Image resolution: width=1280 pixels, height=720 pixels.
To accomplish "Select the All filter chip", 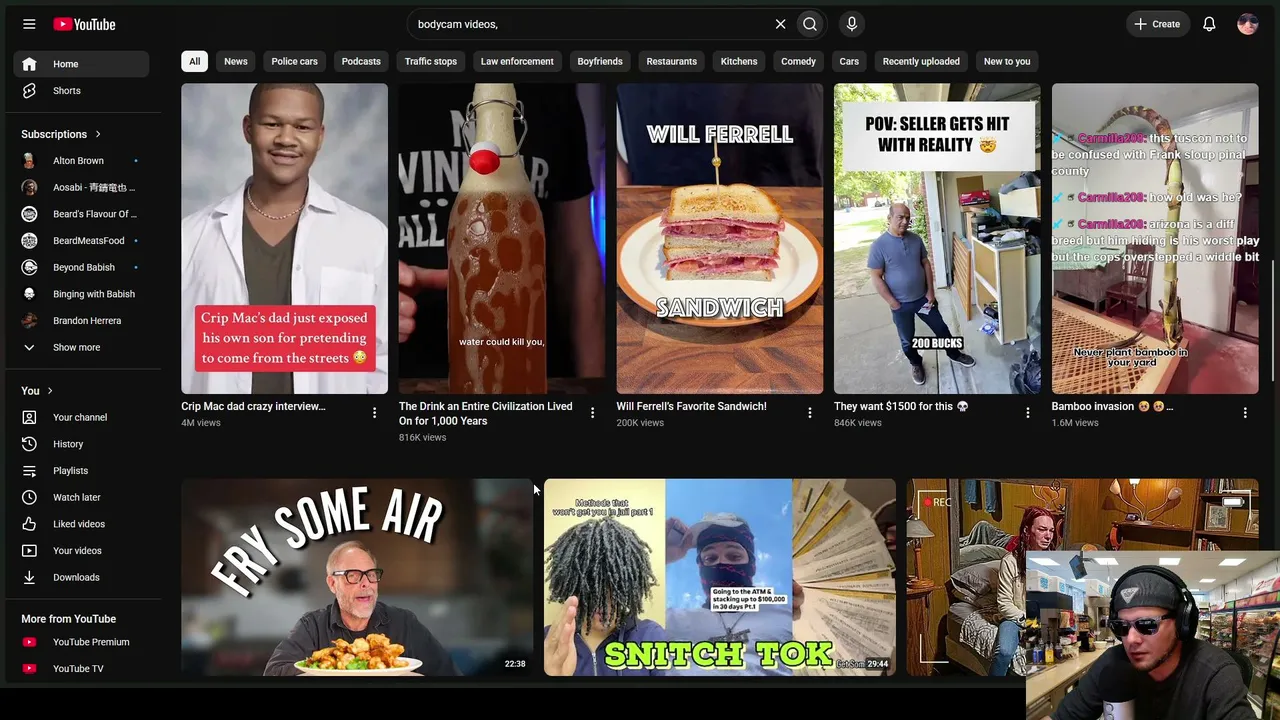I will [x=194, y=61].
